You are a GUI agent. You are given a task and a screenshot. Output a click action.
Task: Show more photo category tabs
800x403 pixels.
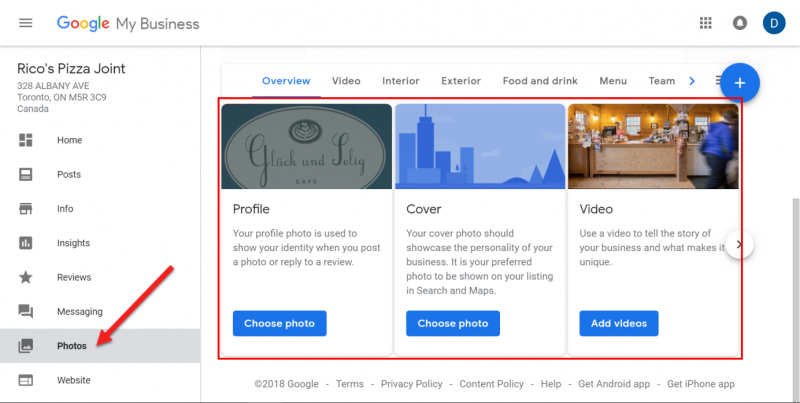click(692, 81)
